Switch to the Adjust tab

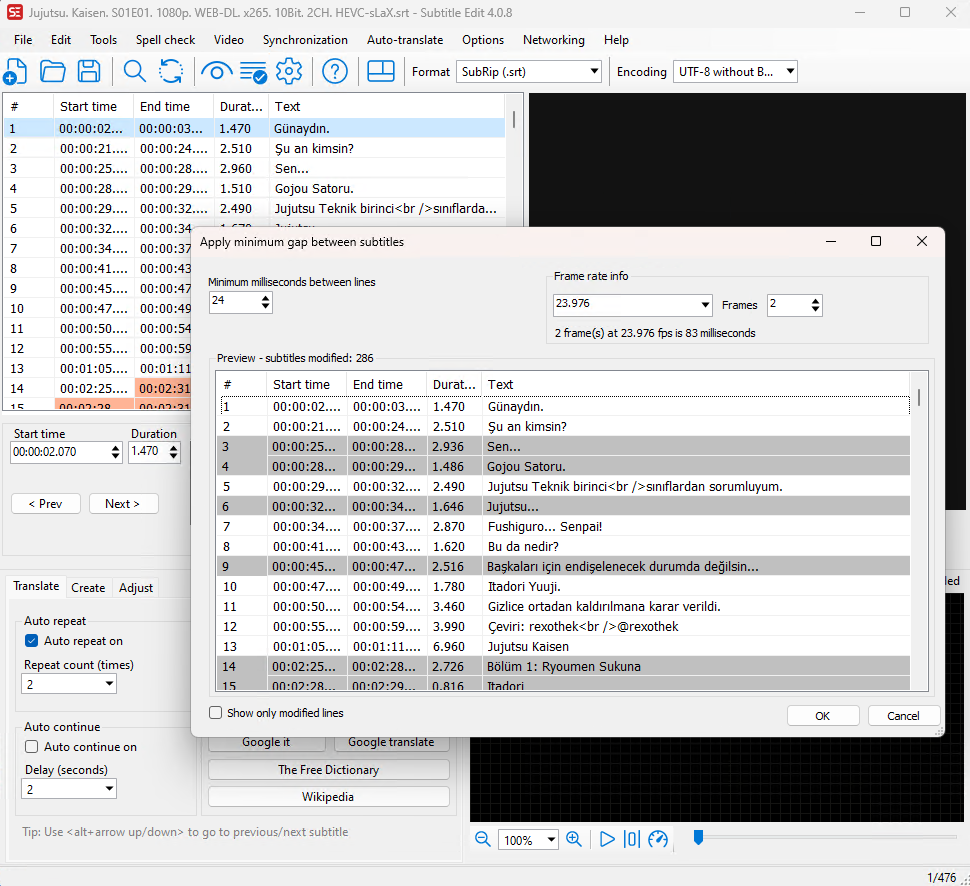click(x=136, y=588)
